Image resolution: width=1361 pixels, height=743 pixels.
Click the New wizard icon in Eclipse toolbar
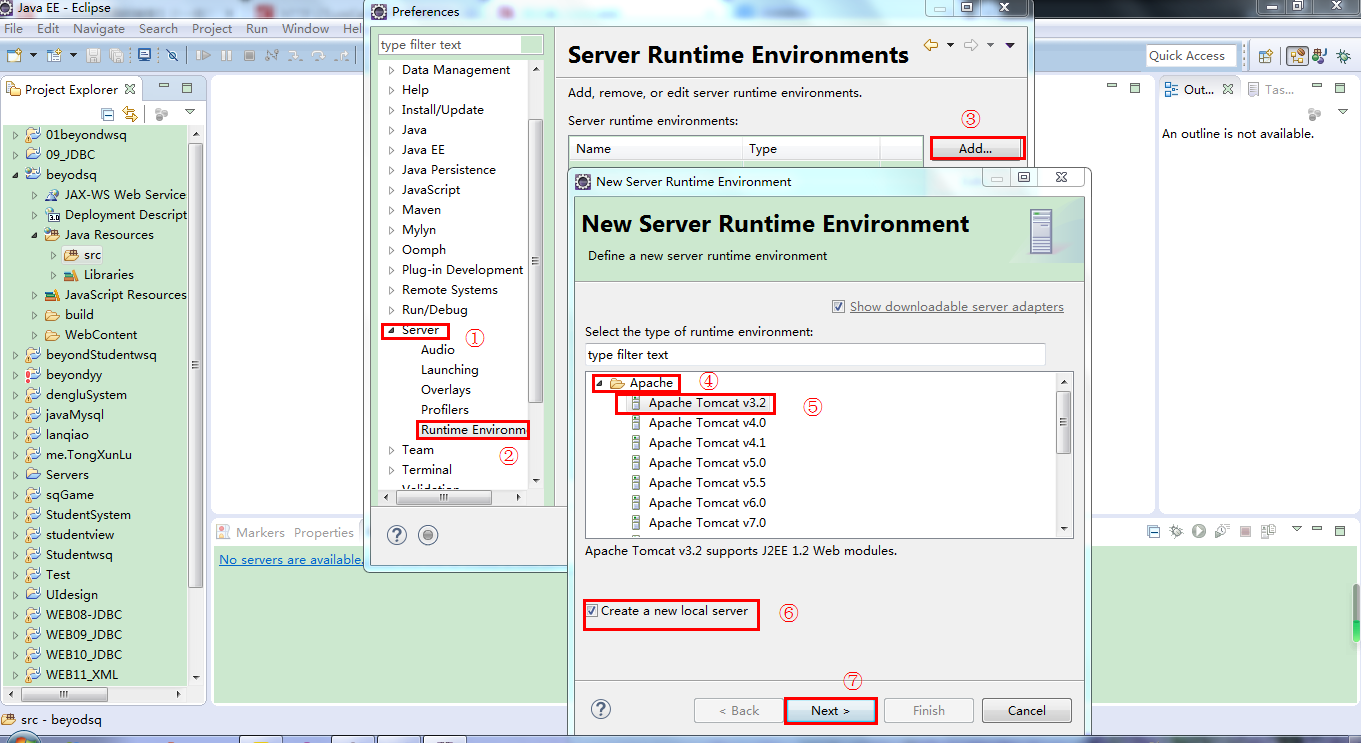coord(16,56)
